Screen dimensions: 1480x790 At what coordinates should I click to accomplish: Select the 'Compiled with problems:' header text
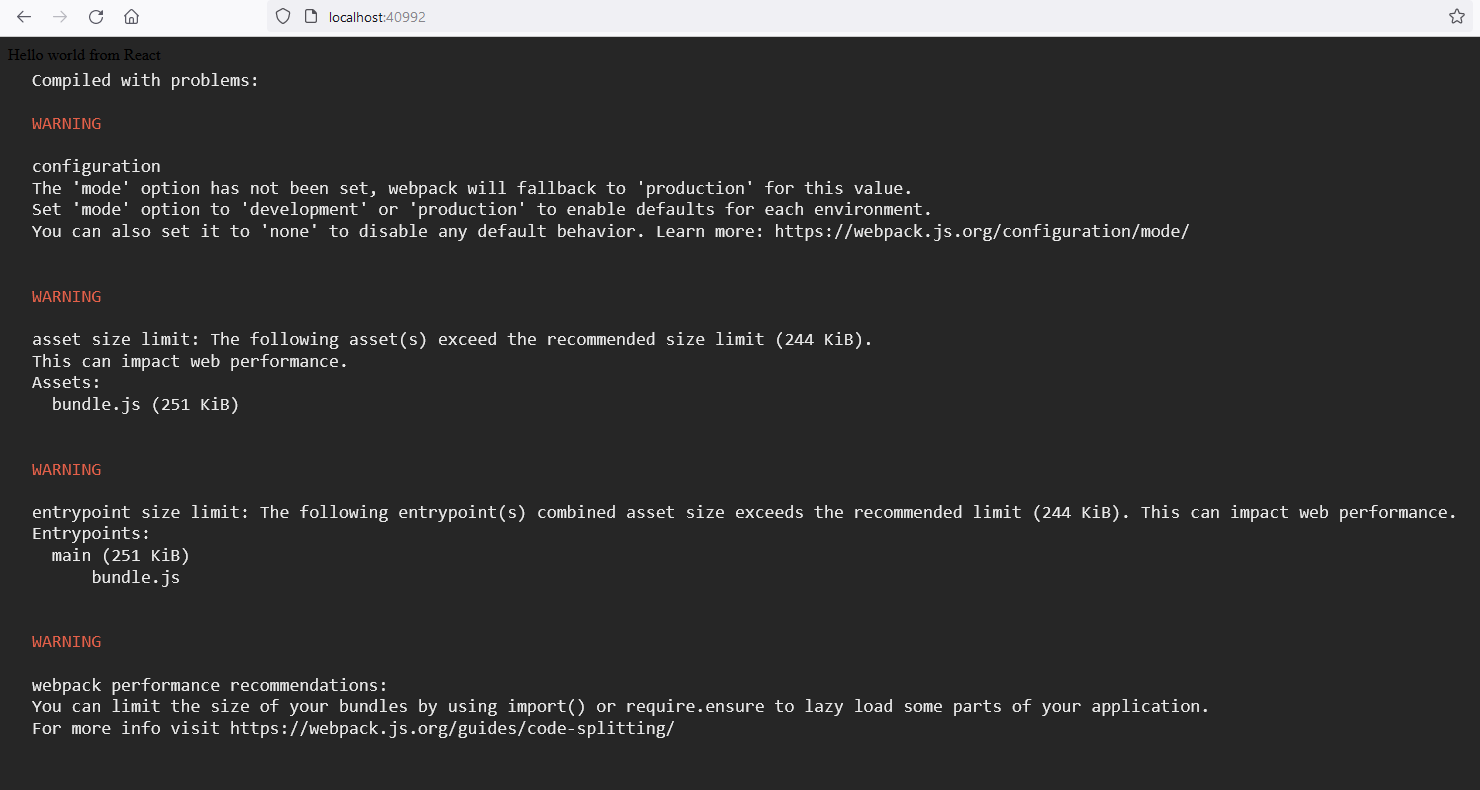tap(144, 80)
